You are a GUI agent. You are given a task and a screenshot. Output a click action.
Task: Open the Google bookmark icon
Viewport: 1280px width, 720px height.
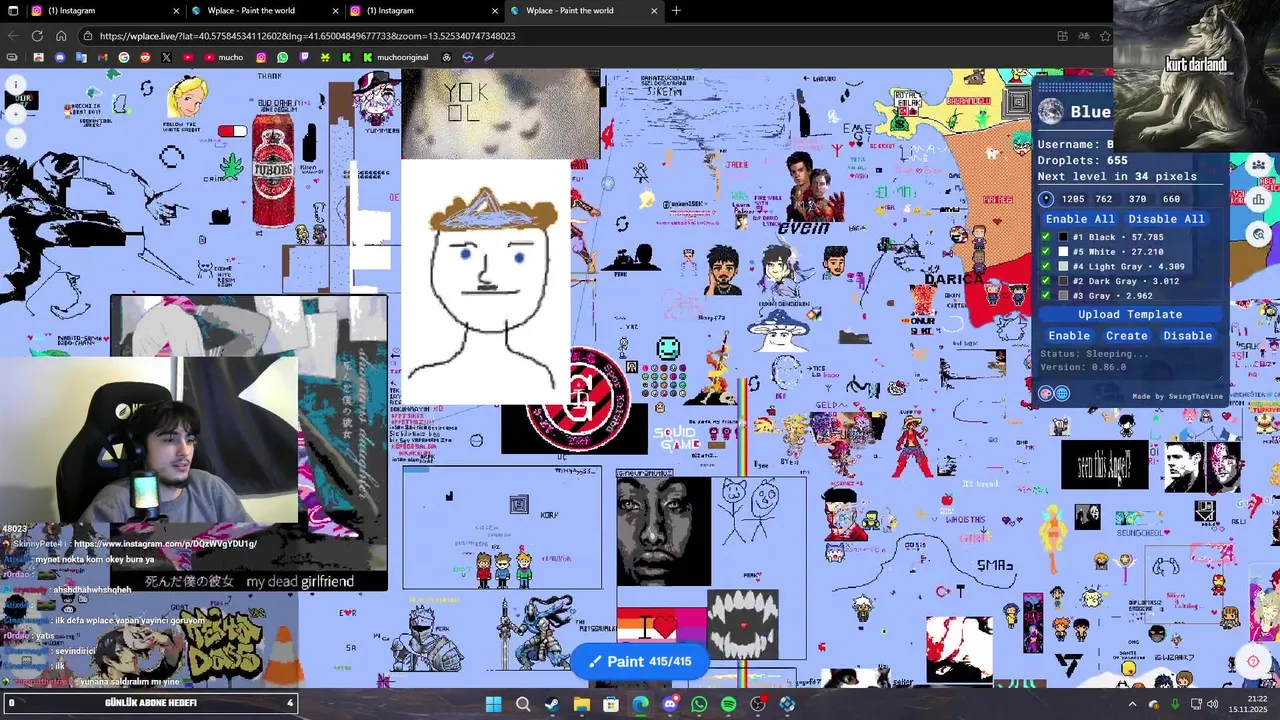pos(124,57)
